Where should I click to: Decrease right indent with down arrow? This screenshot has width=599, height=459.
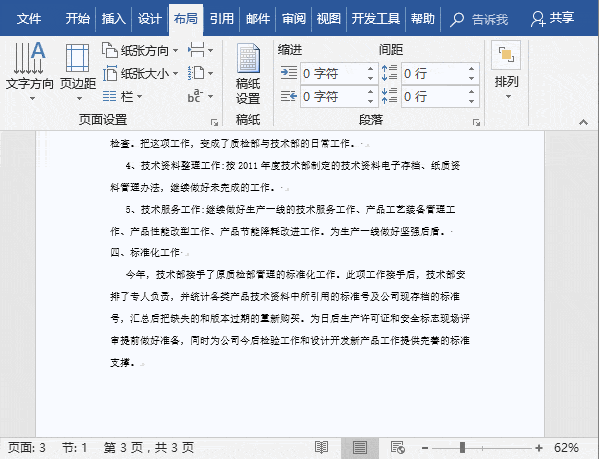[371, 102]
